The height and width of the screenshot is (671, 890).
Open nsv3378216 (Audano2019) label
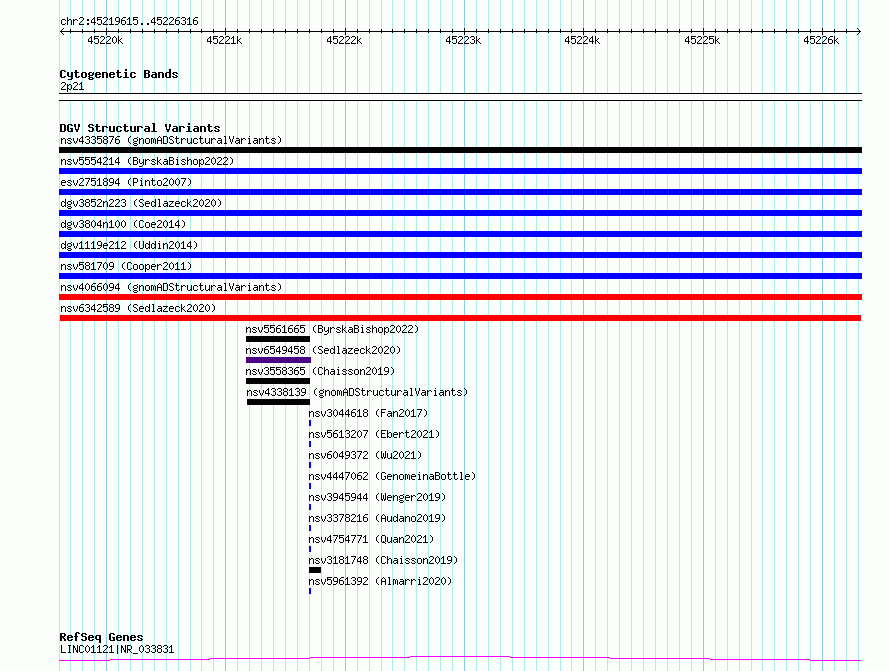pos(377,518)
